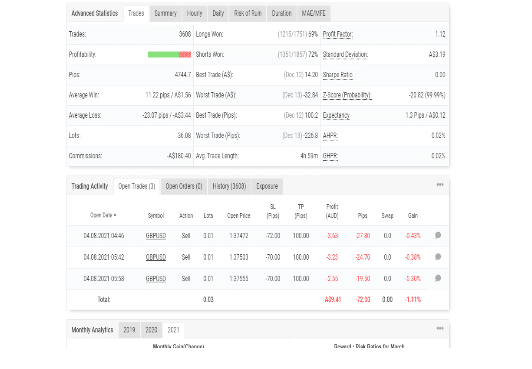Open the MAE/MFE tab
The width and height of the screenshot is (532, 369).
click(x=314, y=13)
